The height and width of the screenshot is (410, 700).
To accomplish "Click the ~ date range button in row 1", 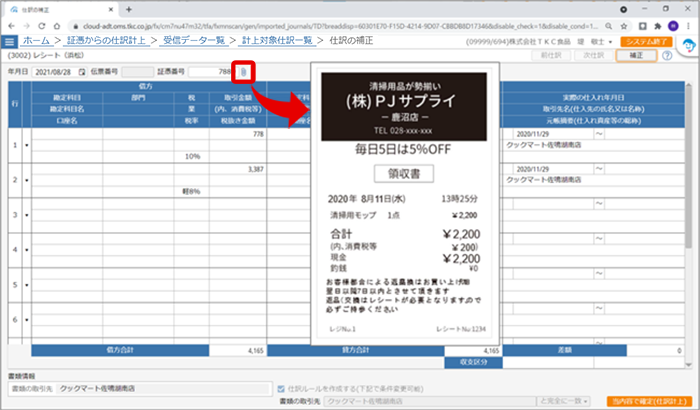I will click(x=599, y=134).
